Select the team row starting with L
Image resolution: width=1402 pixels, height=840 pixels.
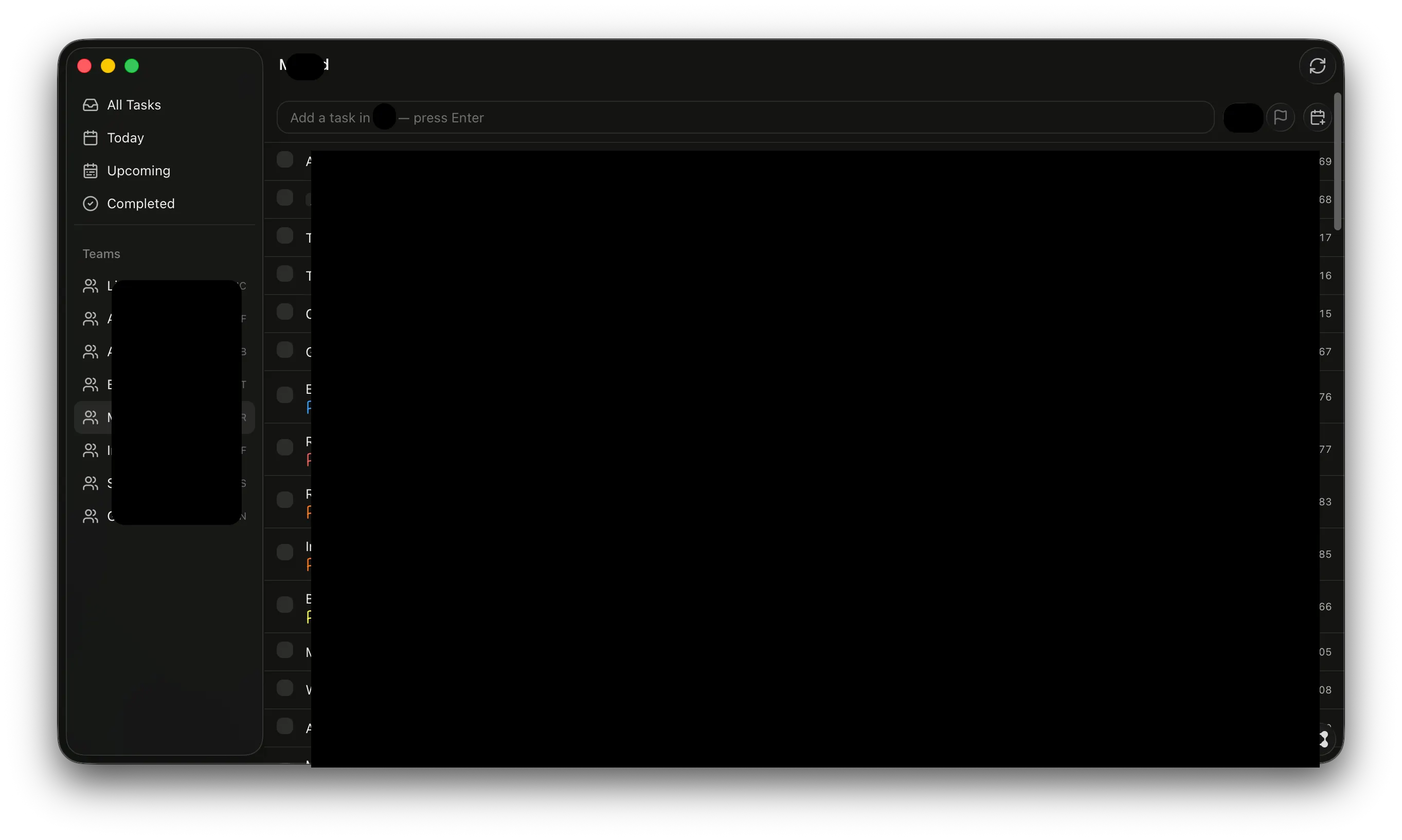(164, 286)
